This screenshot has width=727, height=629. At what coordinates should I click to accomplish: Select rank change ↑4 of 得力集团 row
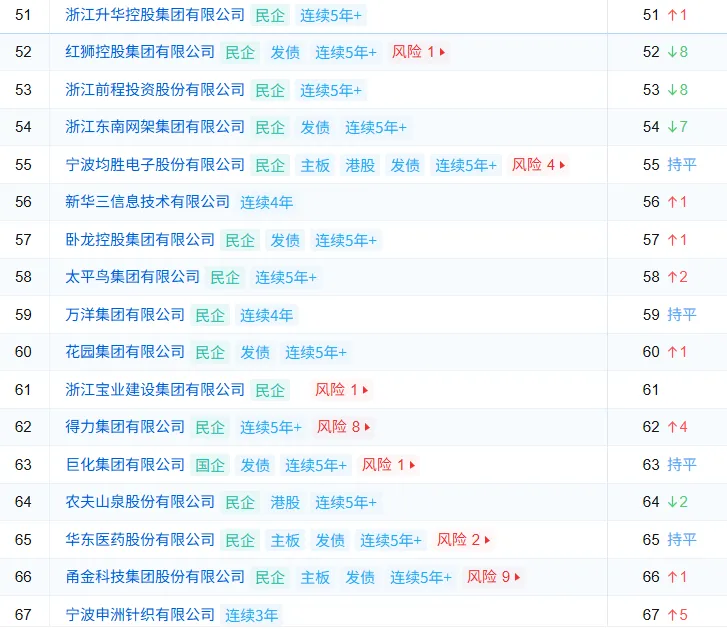coord(677,427)
